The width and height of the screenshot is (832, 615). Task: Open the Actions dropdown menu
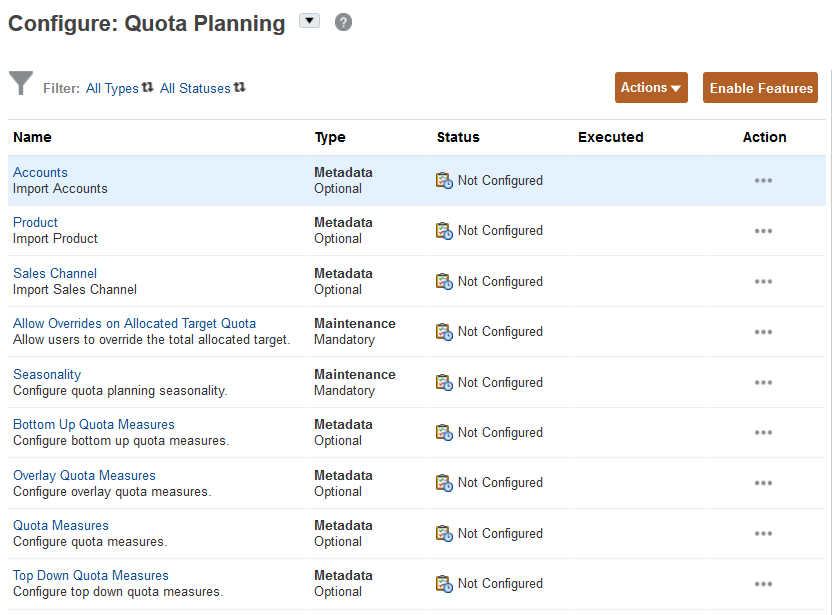click(x=651, y=87)
